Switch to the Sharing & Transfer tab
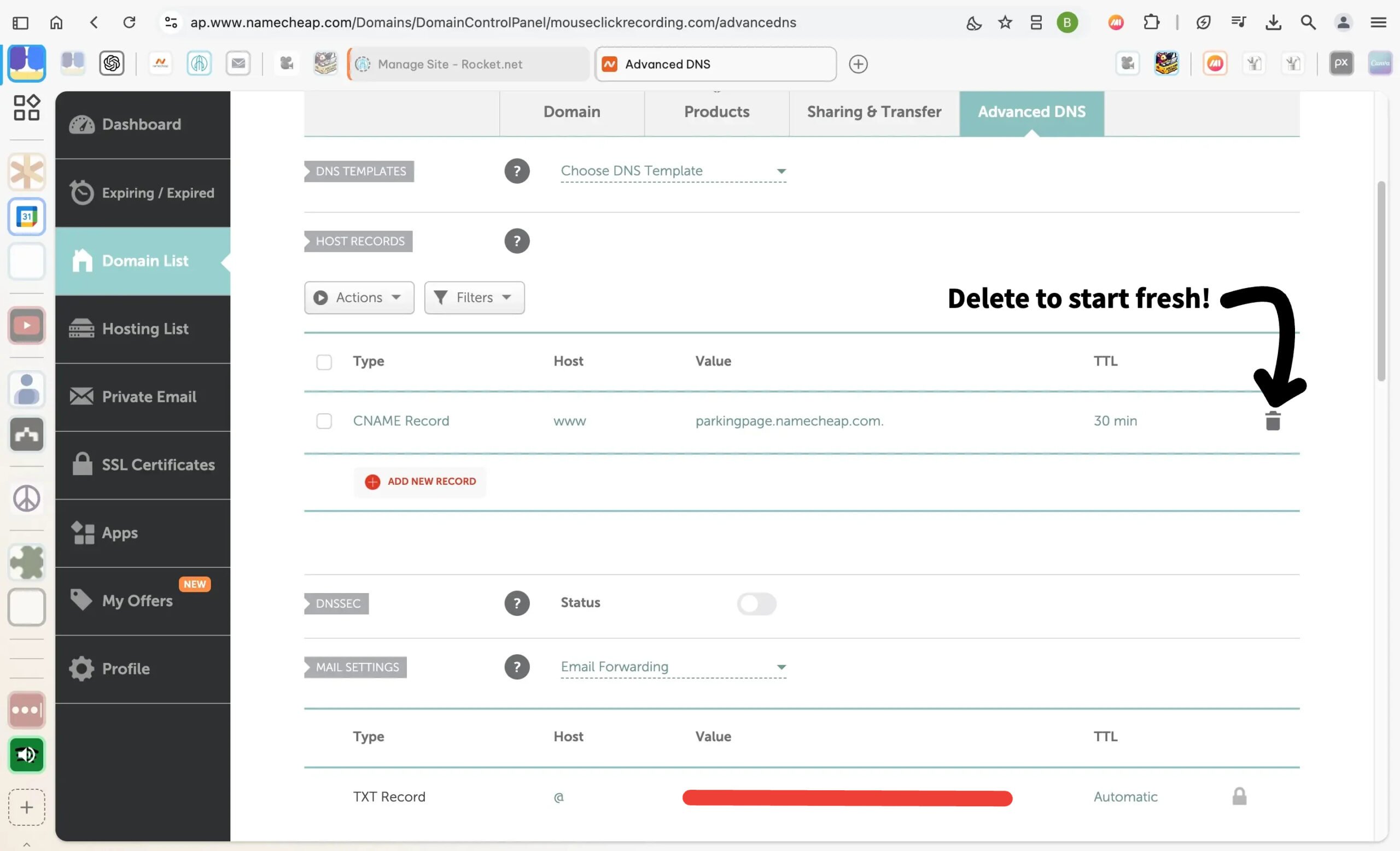Screen dimensions: 1400x851 [873, 112]
